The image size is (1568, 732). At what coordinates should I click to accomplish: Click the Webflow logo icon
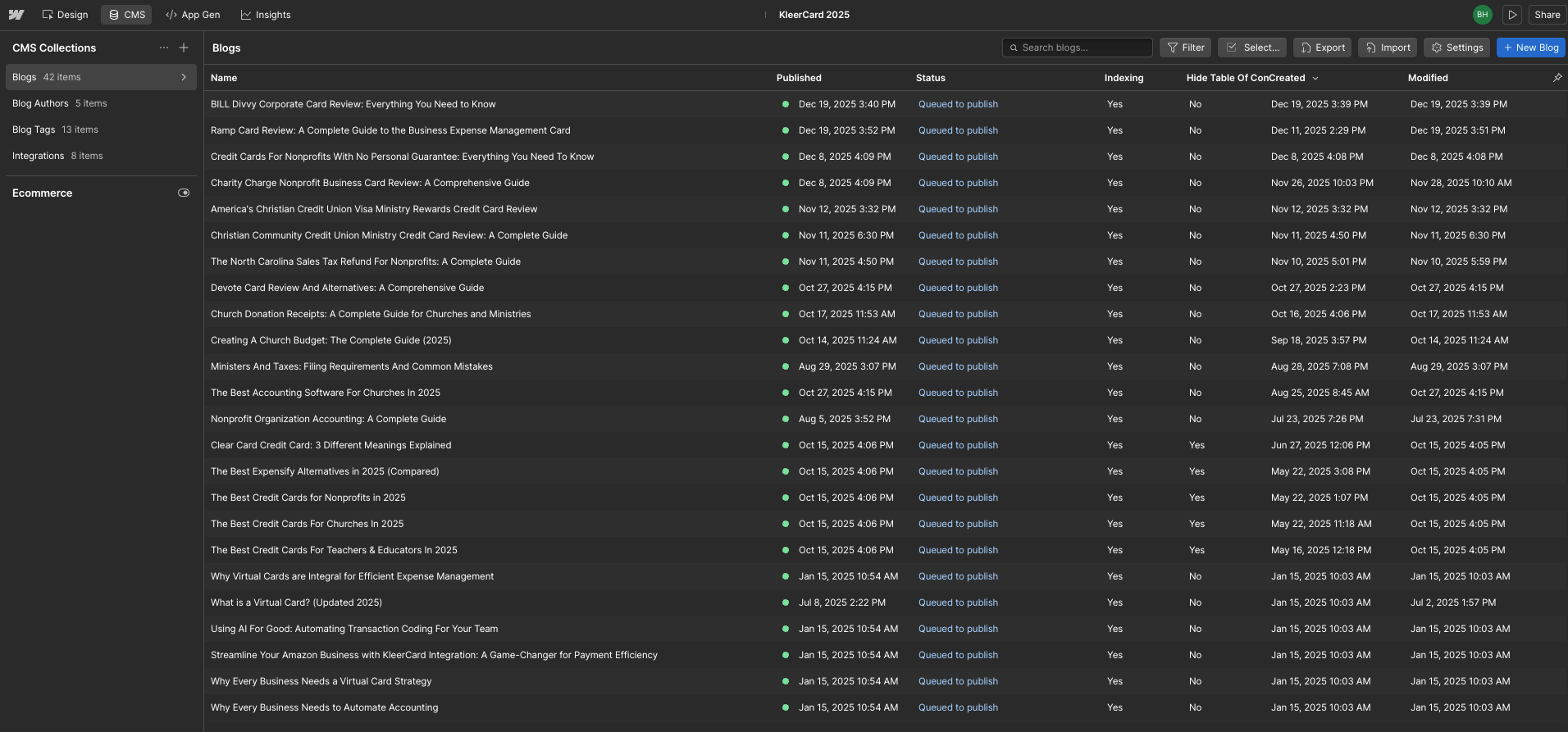(16, 15)
